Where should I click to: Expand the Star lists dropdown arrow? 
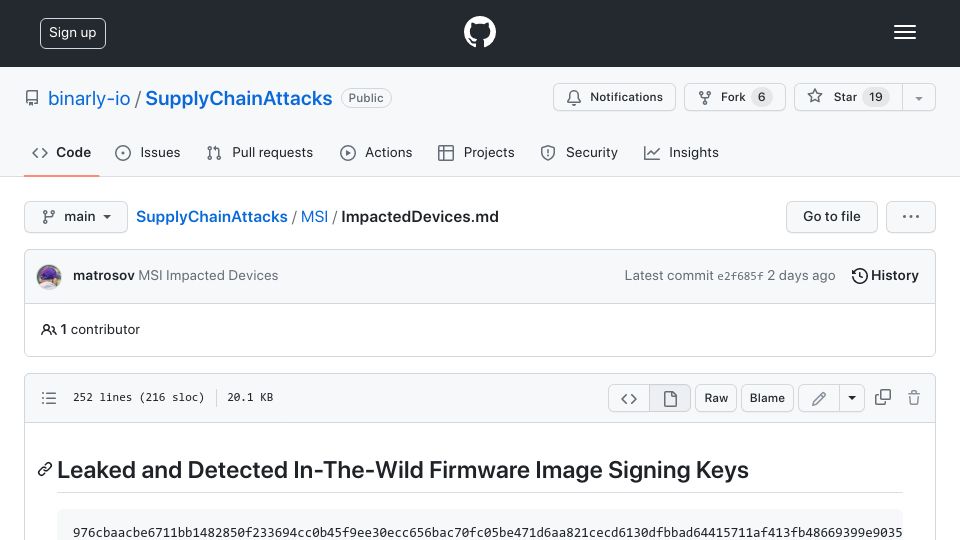919,98
